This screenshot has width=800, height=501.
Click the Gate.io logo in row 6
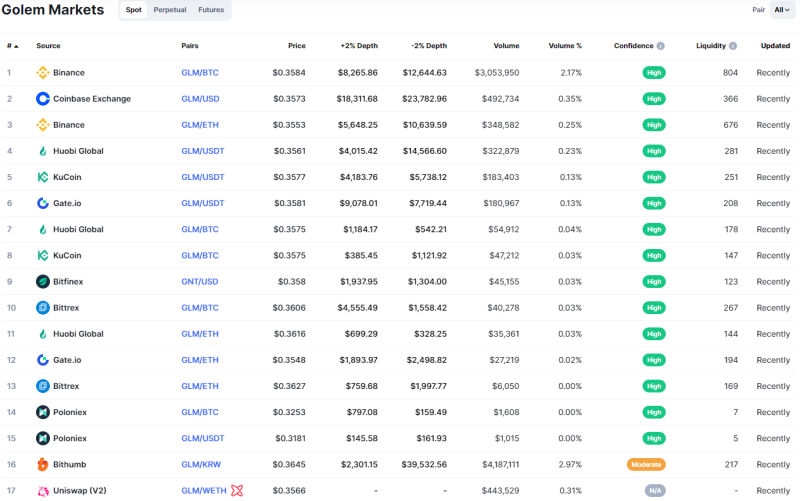[43, 203]
